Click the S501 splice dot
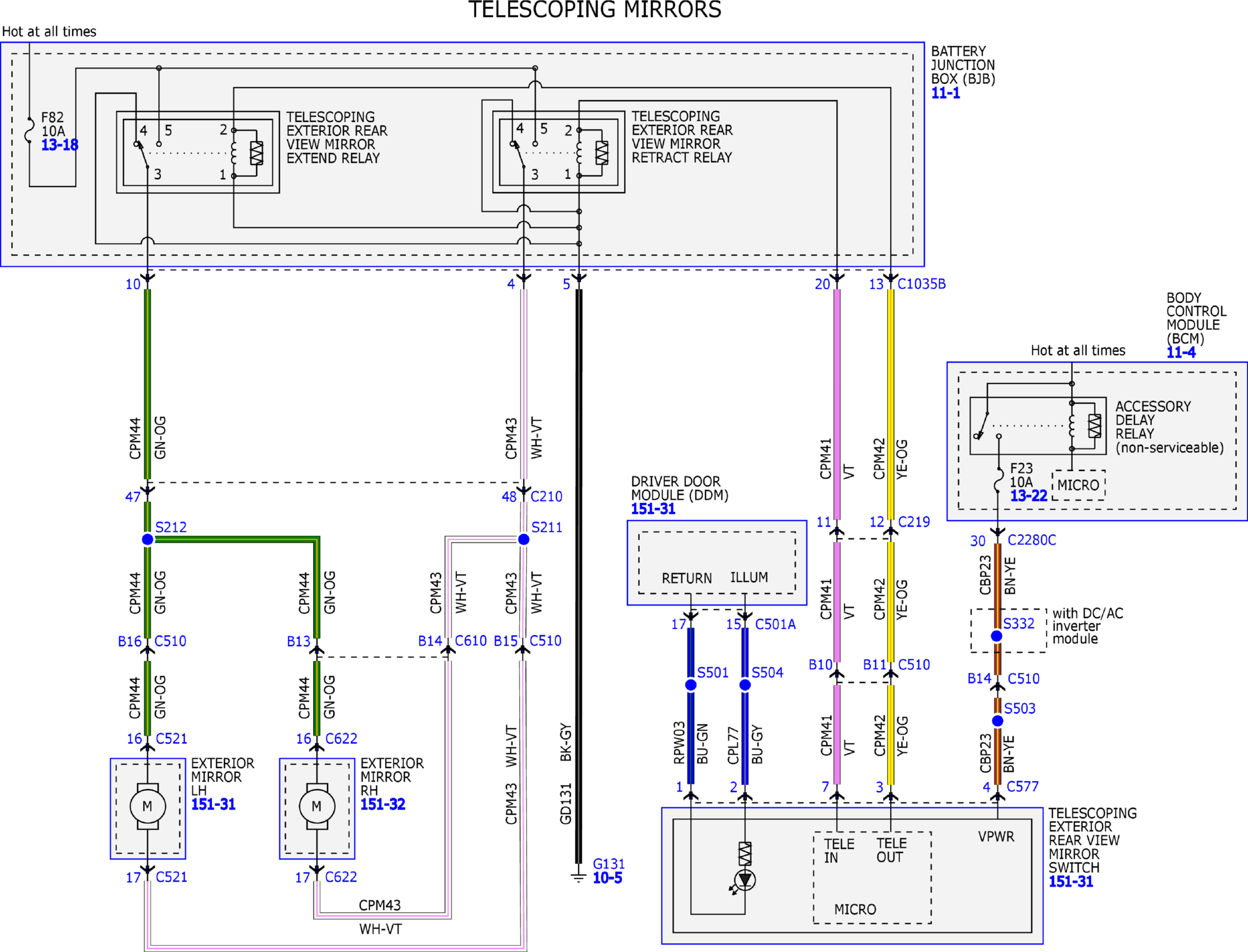 click(x=691, y=685)
